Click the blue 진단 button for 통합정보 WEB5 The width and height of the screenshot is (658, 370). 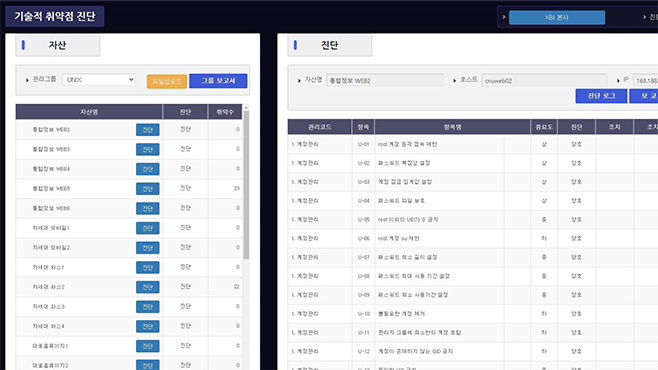(x=147, y=189)
